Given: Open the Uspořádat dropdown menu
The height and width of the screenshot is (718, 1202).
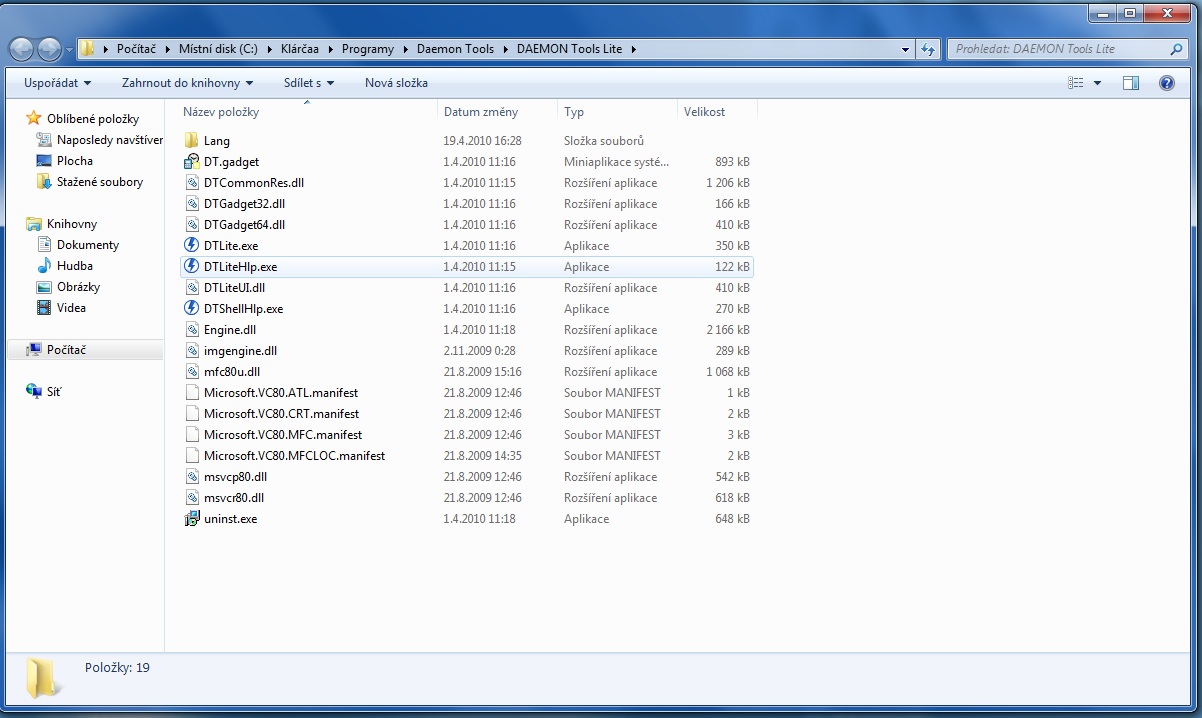Looking at the screenshot, I should pyautogui.click(x=57, y=83).
